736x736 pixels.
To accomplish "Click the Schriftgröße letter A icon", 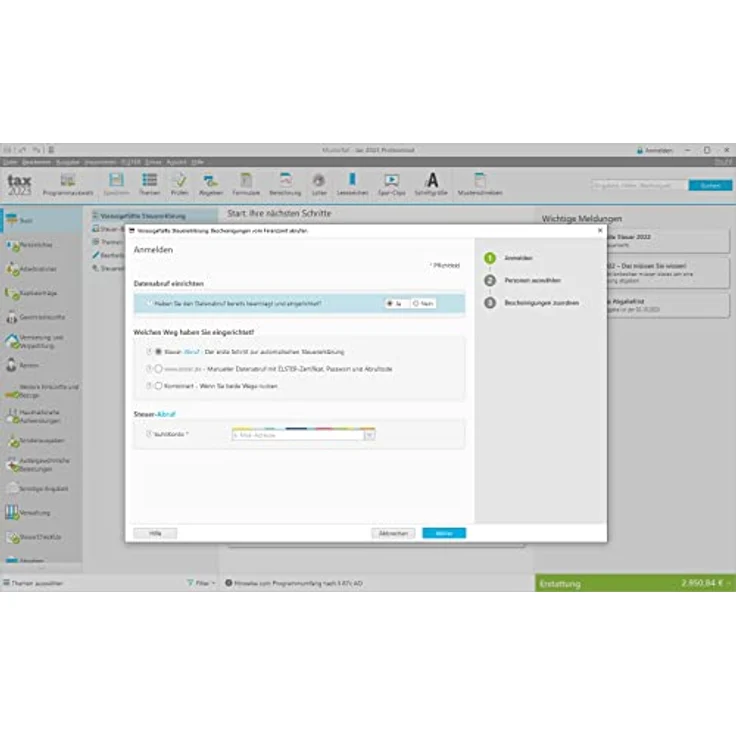I will pyautogui.click(x=432, y=182).
